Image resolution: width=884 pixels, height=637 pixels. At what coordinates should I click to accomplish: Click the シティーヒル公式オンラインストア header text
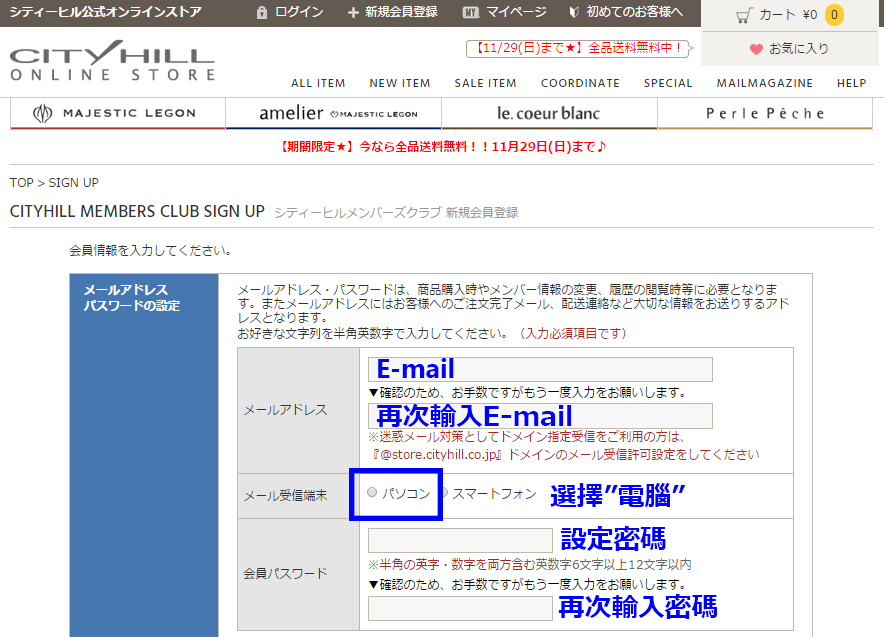click(105, 12)
